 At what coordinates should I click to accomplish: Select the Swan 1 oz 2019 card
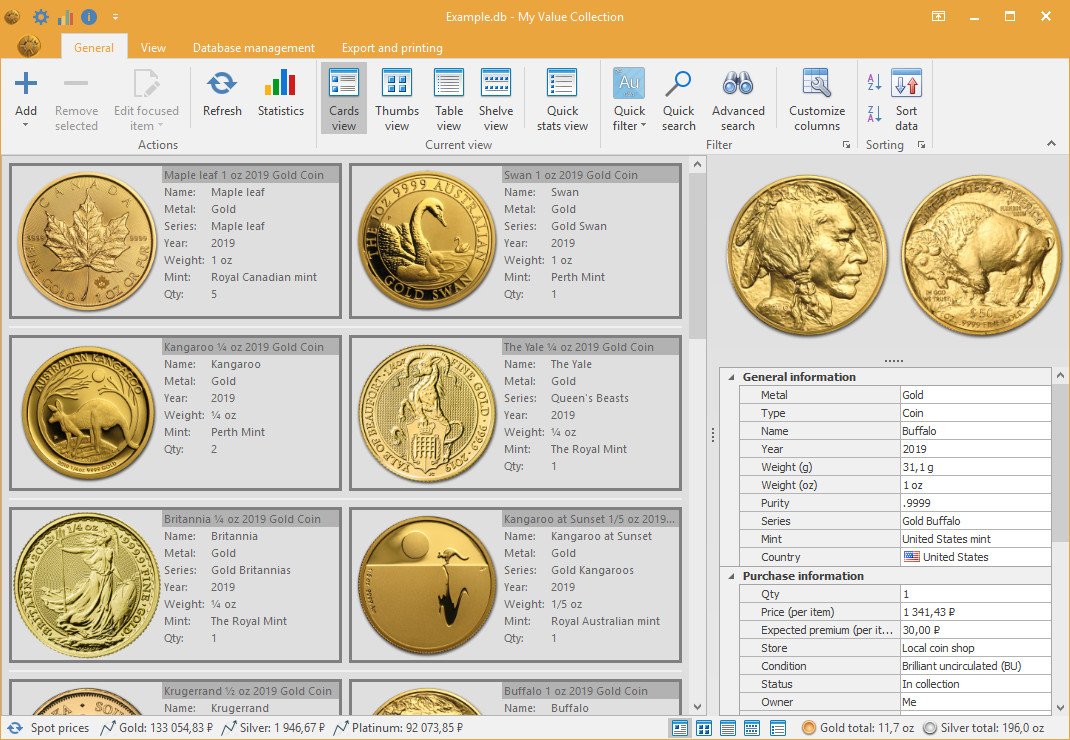pos(515,240)
